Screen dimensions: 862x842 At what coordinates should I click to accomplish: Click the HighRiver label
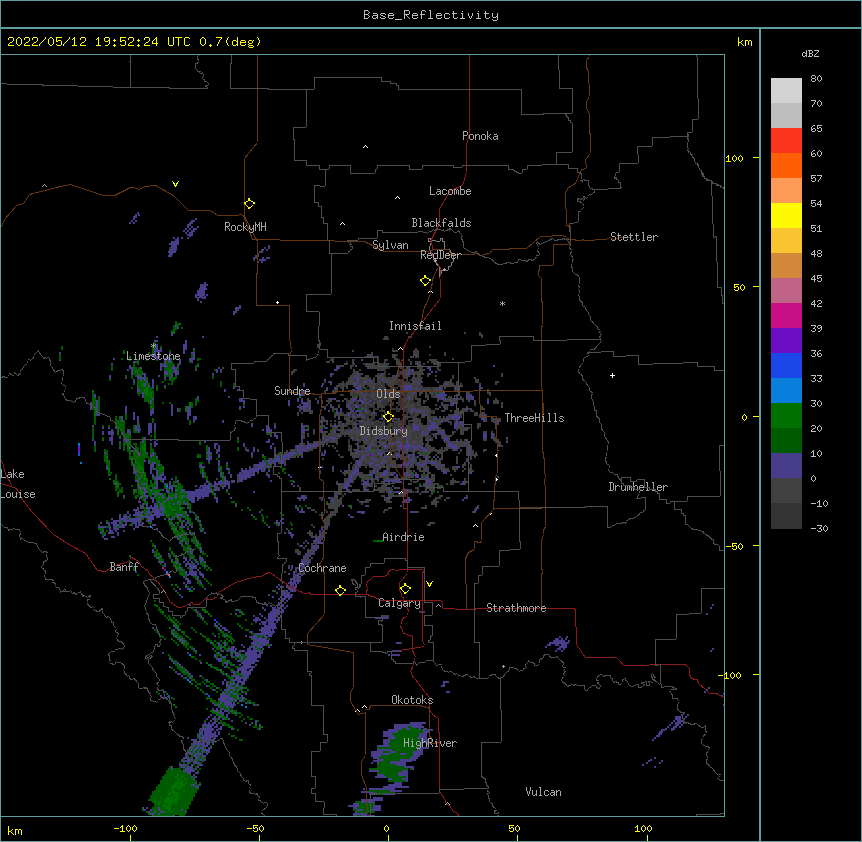click(x=430, y=743)
